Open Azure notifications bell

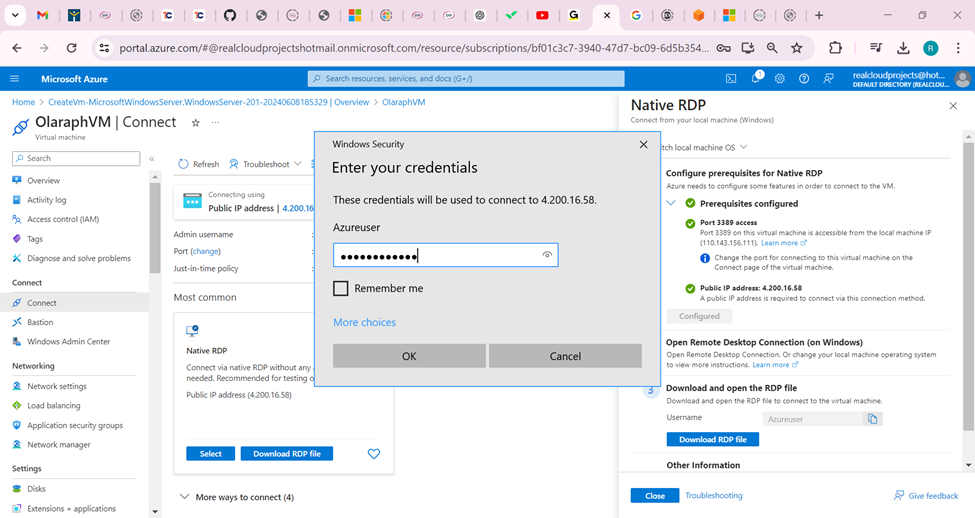(756, 78)
